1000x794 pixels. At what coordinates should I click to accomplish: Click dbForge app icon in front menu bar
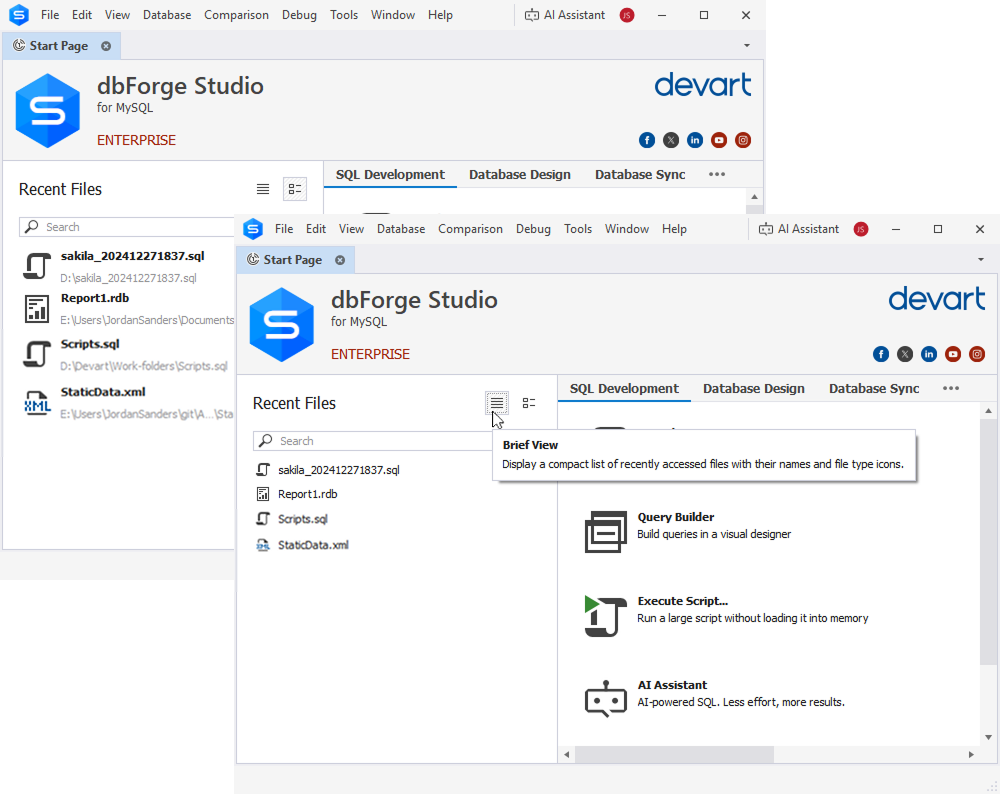click(x=253, y=229)
